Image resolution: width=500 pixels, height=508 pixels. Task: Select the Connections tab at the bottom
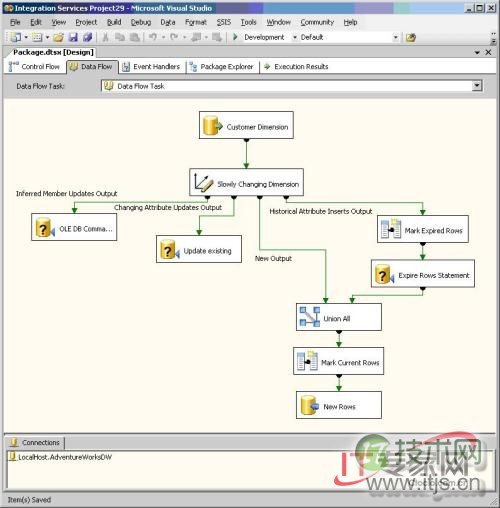35,443
